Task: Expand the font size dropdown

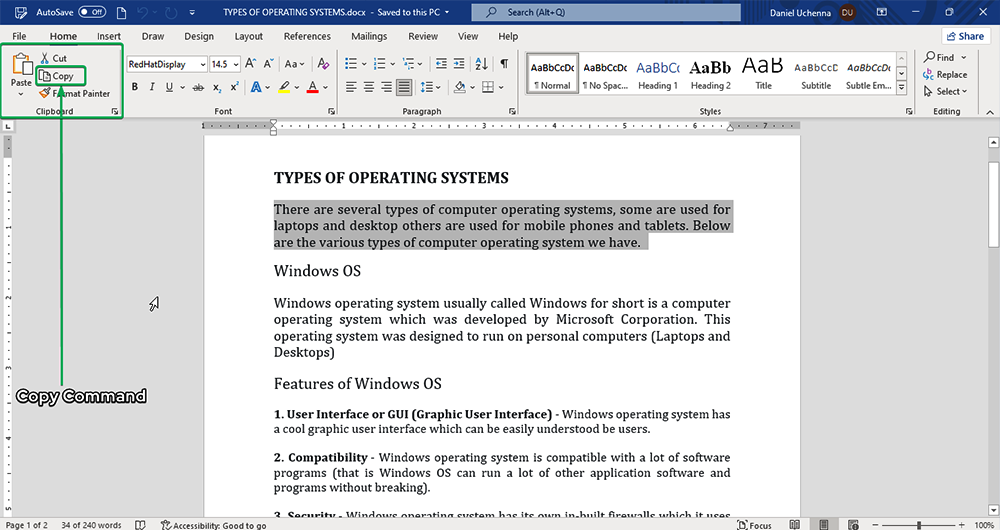Action: 235,64
